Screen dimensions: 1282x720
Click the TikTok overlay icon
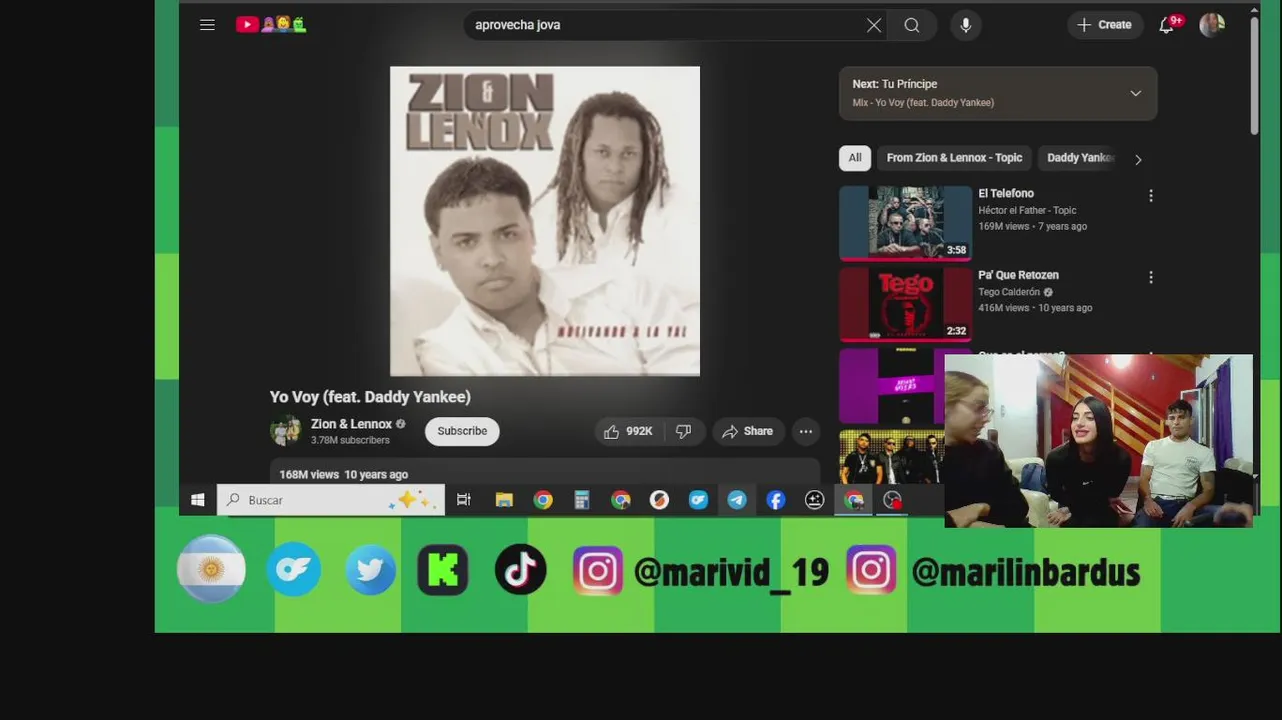click(521, 570)
